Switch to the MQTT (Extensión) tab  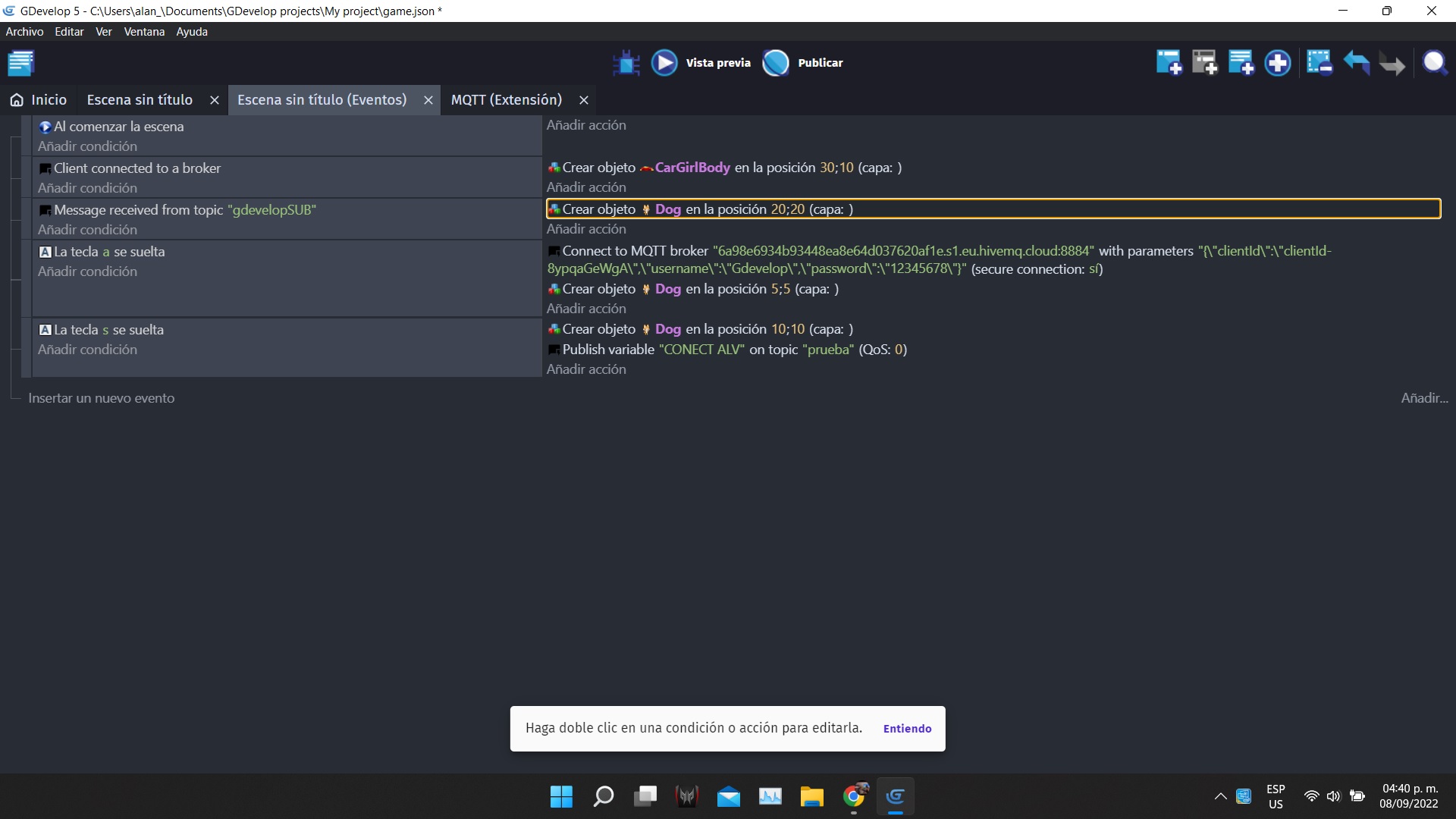pos(507,100)
